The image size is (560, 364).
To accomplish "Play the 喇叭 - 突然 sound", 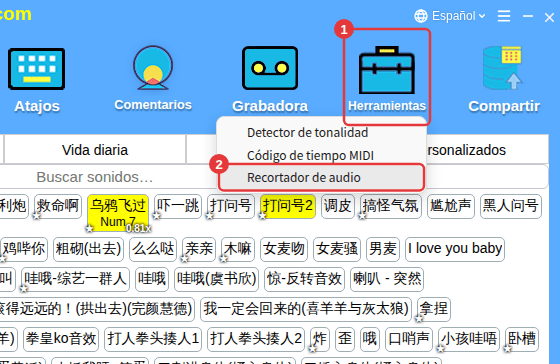I will 387,279.
